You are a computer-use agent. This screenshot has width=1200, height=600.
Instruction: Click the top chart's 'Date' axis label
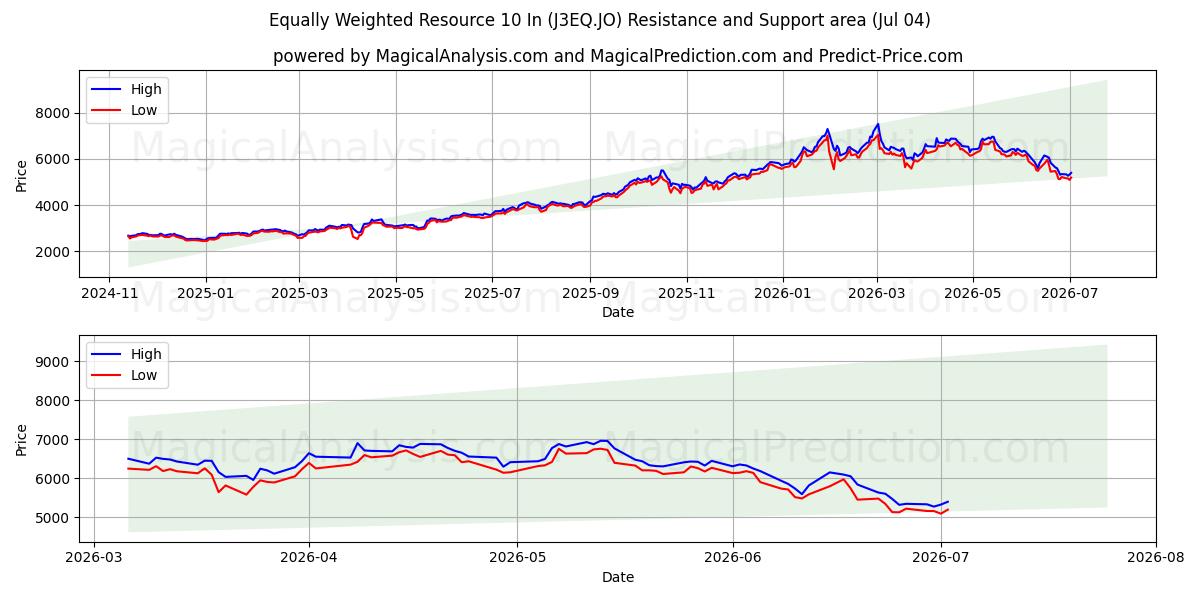pos(617,313)
